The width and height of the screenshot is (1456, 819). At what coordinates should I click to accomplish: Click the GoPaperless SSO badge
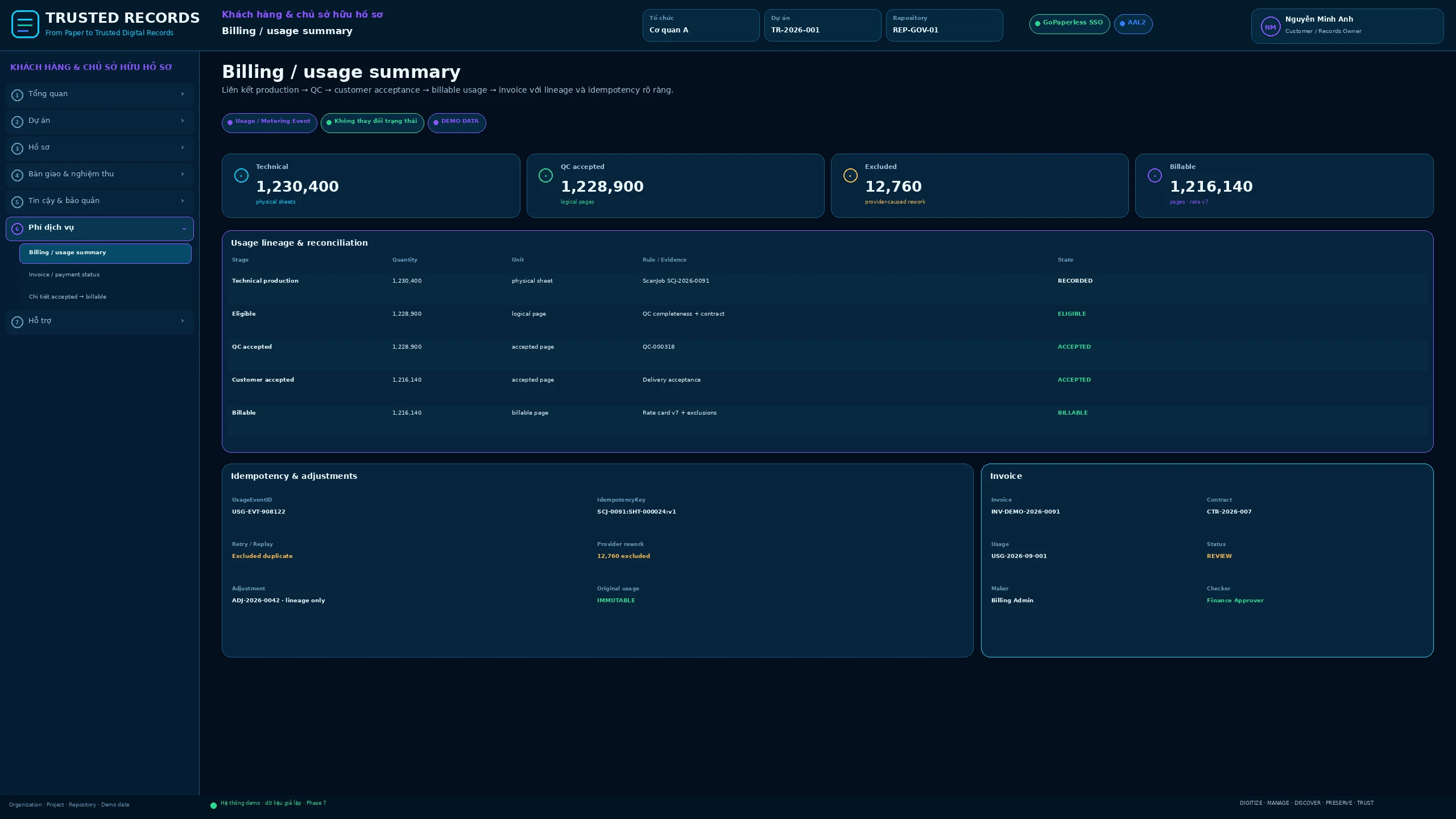coord(1069,24)
